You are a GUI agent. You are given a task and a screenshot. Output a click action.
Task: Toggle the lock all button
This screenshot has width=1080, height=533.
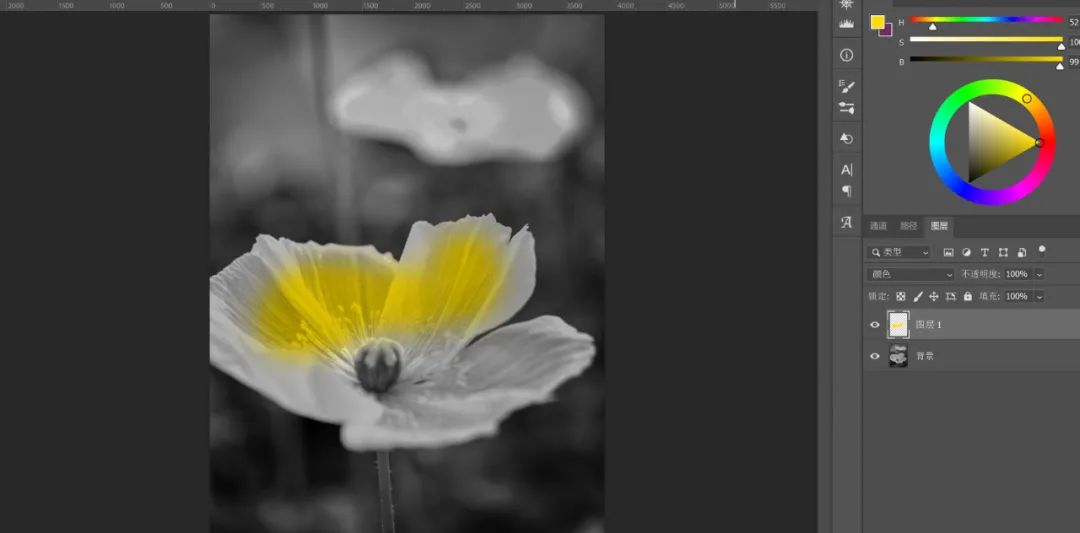967,297
